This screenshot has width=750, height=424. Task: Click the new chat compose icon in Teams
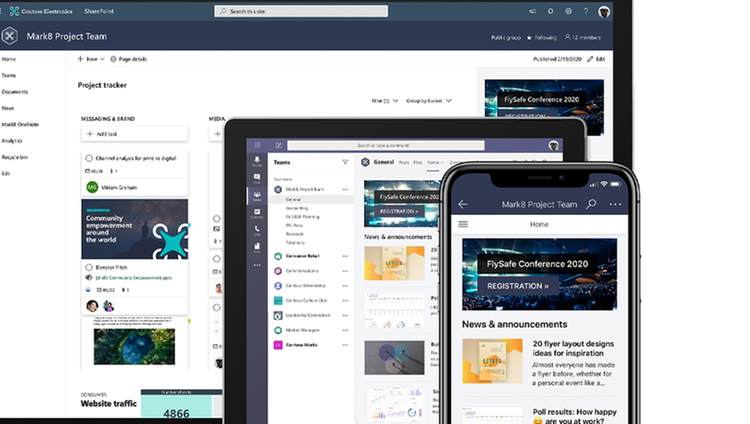click(x=278, y=145)
